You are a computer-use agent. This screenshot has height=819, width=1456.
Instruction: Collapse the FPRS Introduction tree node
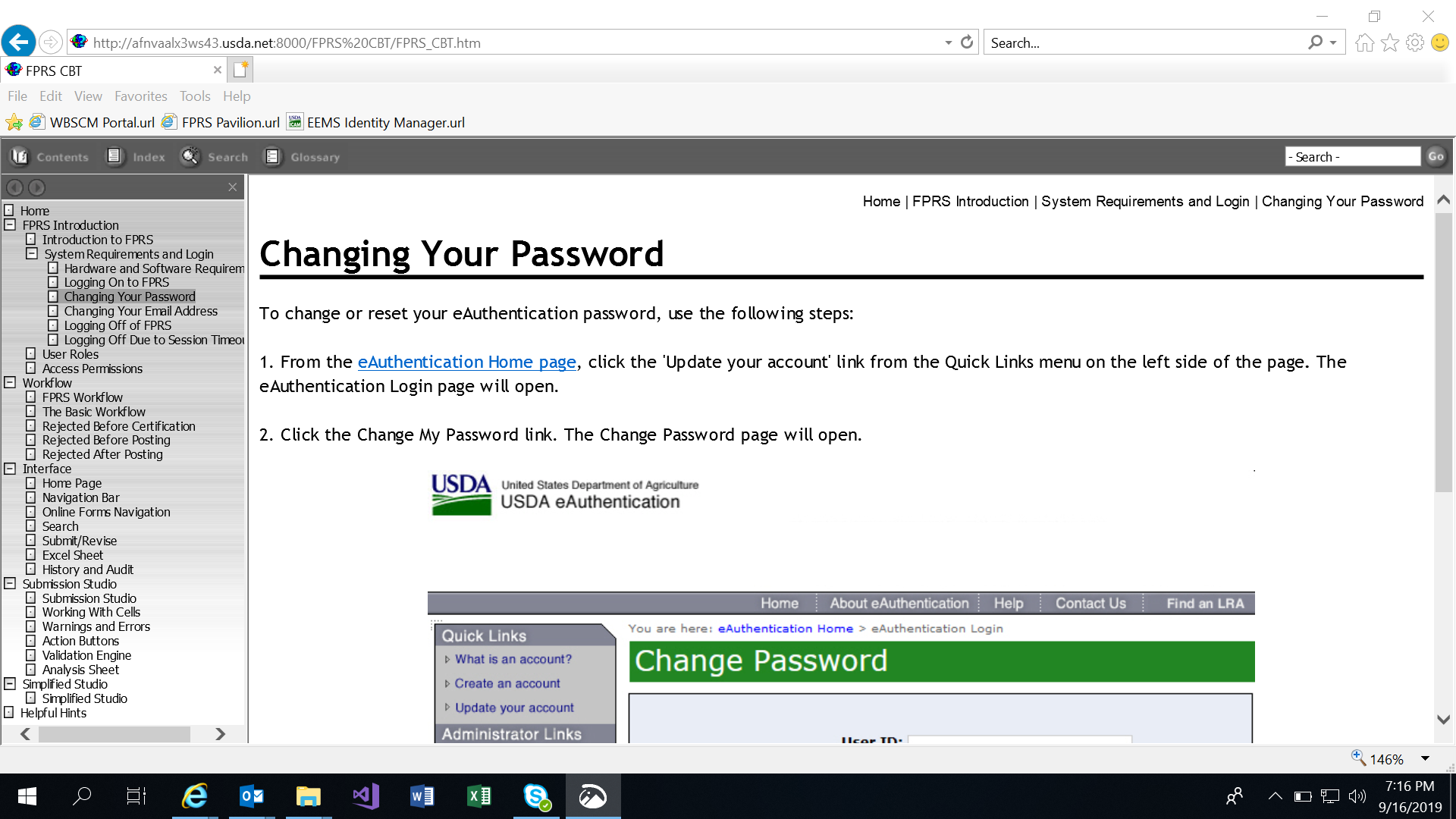10,225
